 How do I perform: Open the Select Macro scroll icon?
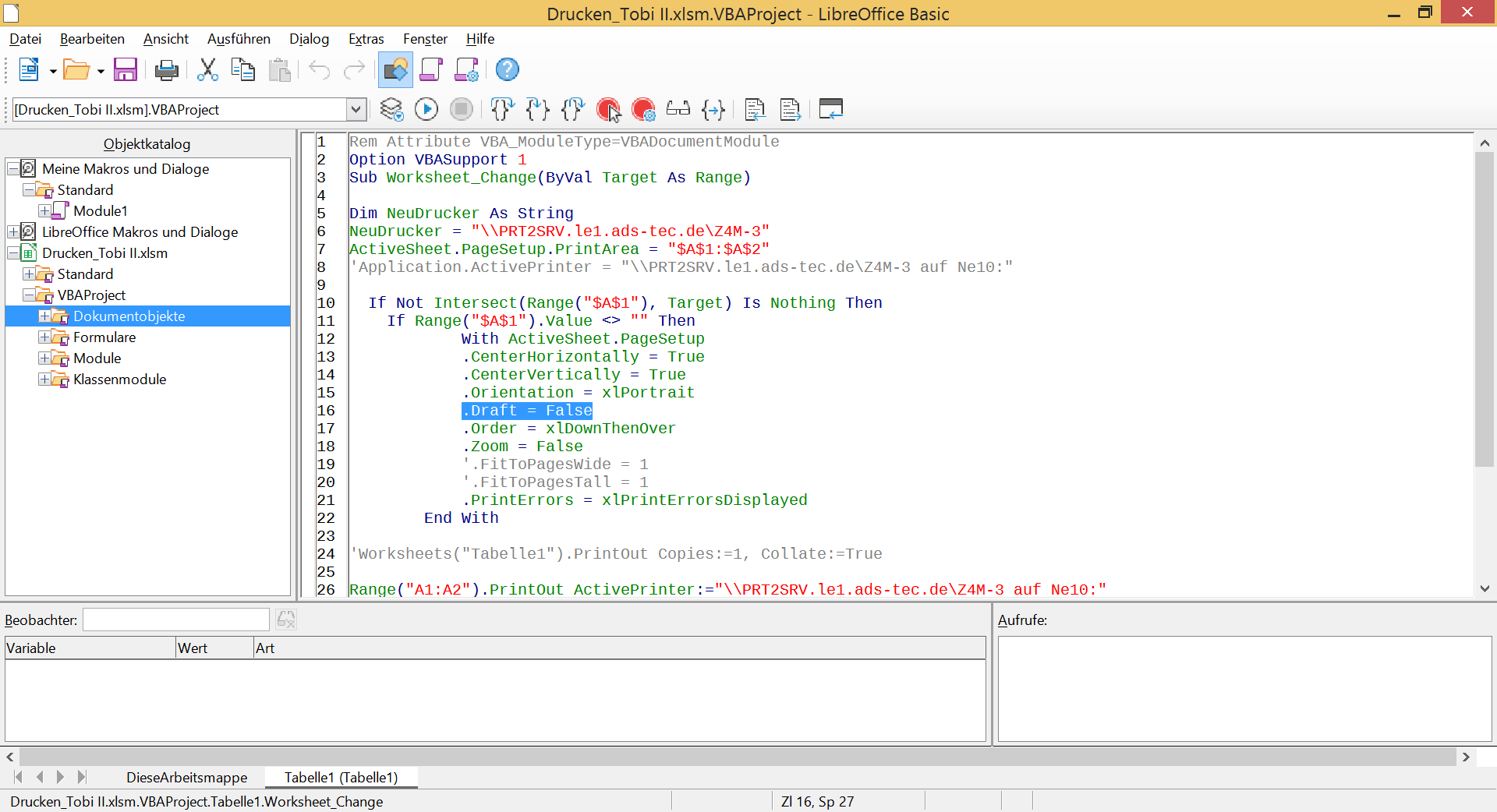coord(431,70)
